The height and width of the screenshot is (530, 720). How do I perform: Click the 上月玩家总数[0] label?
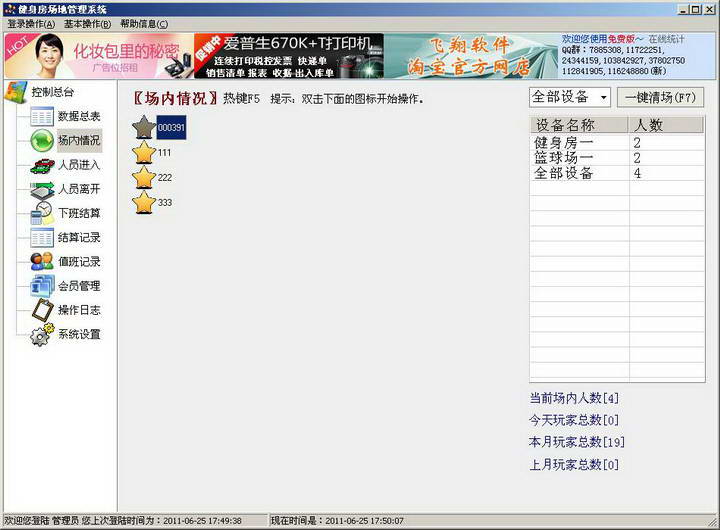[574, 464]
